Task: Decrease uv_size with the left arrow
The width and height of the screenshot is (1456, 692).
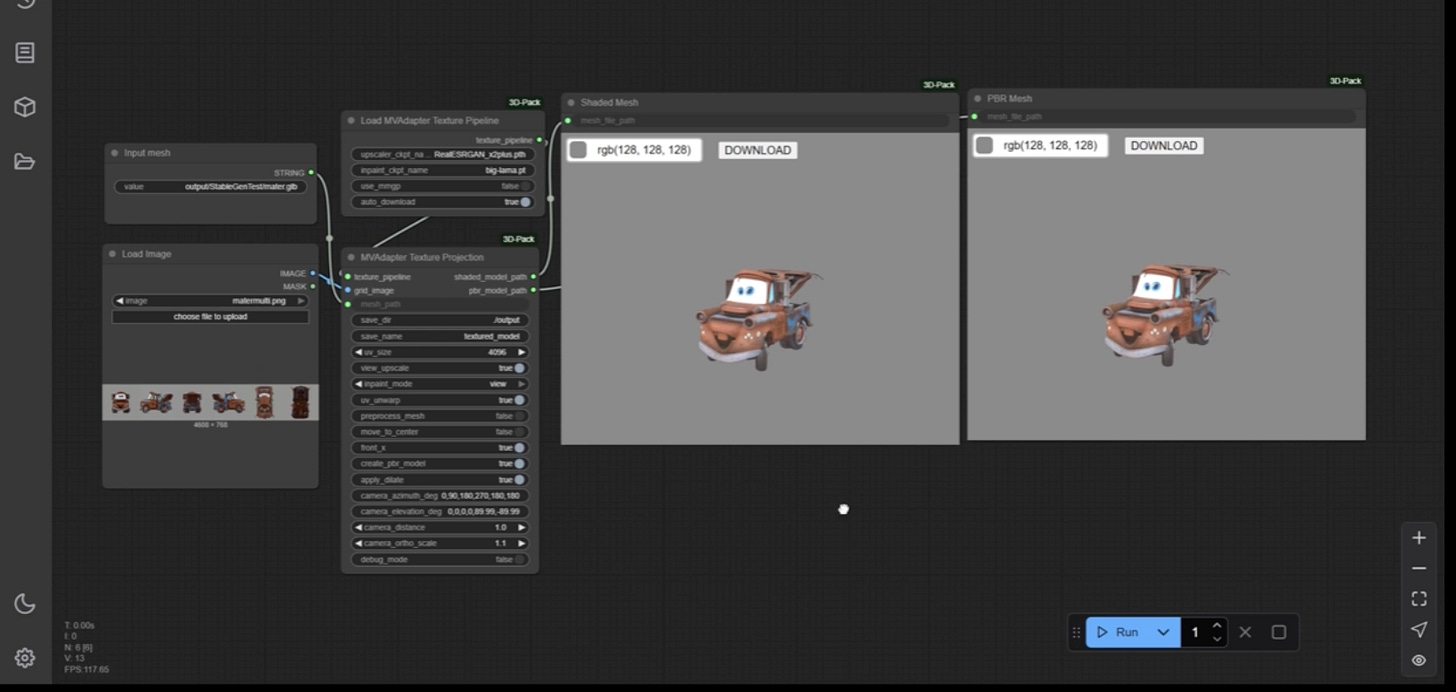Action: coord(359,352)
